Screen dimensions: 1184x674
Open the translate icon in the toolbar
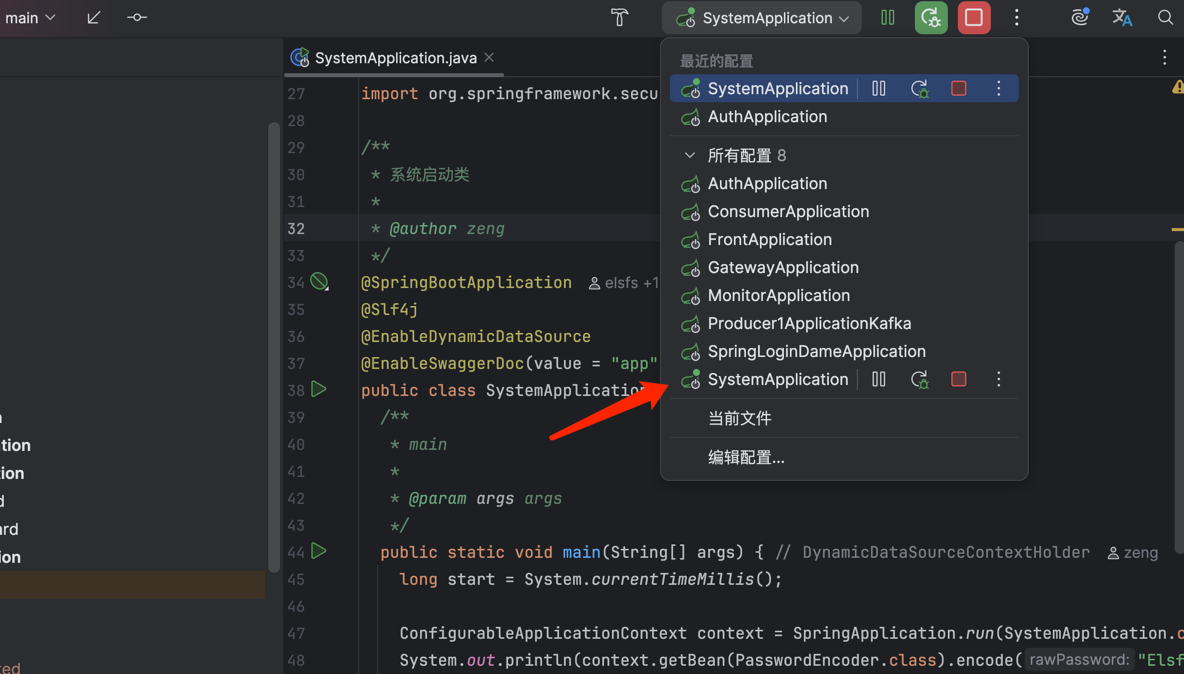1122,17
